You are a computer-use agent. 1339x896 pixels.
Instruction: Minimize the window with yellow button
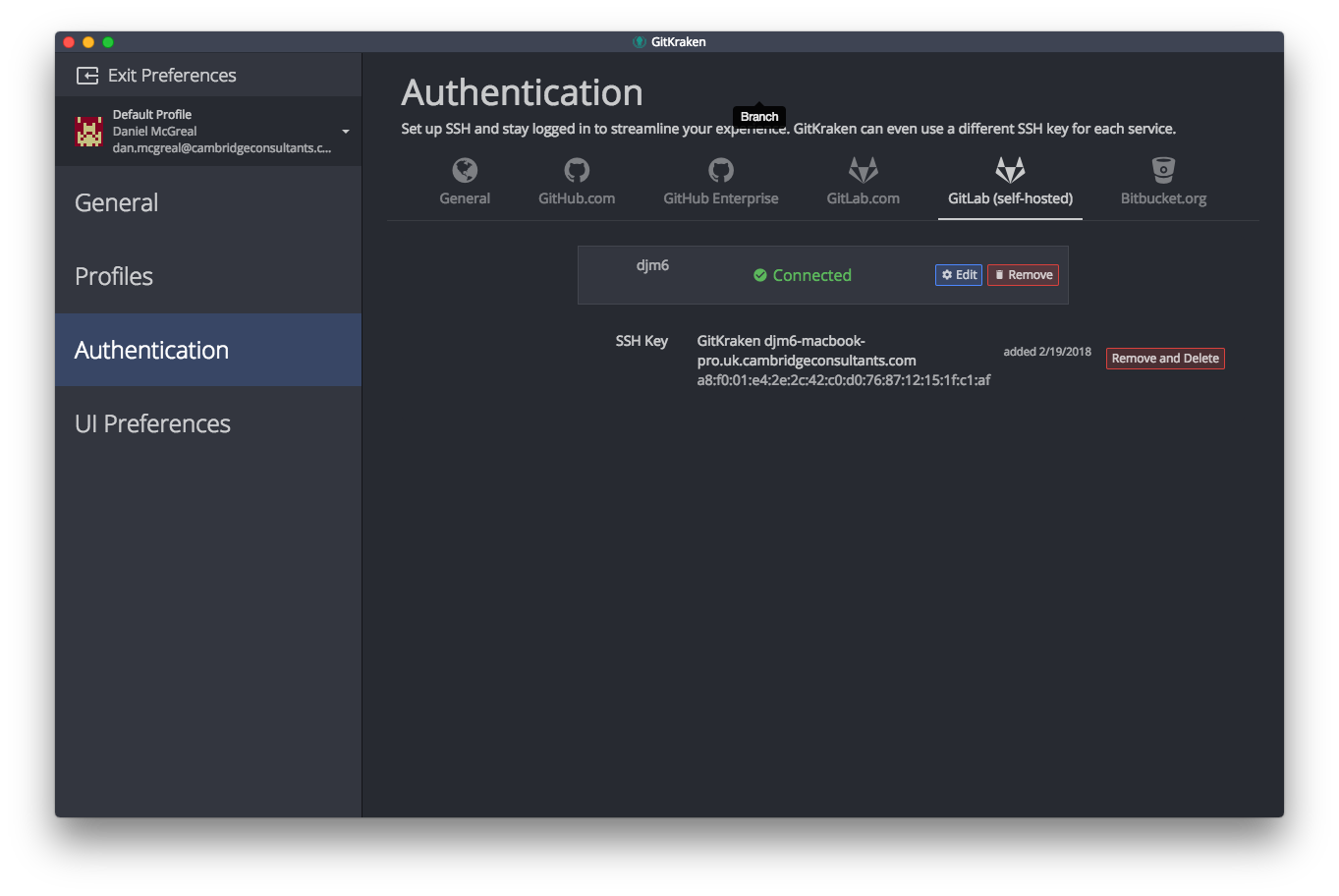click(88, 42)
